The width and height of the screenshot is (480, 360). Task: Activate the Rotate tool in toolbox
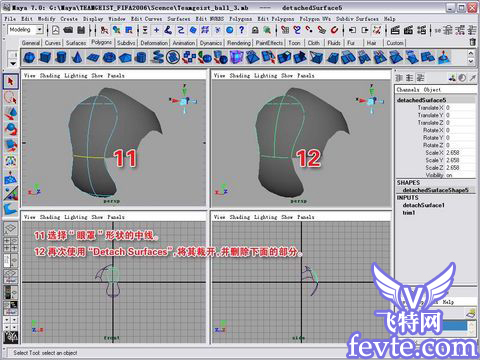point(10,129)
